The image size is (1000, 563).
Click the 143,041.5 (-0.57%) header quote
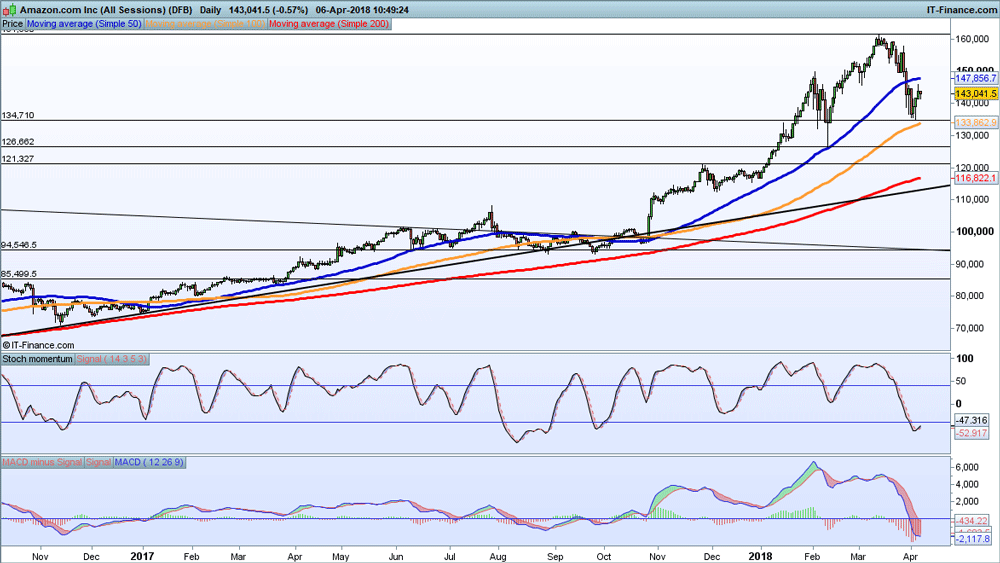[268, 10]
